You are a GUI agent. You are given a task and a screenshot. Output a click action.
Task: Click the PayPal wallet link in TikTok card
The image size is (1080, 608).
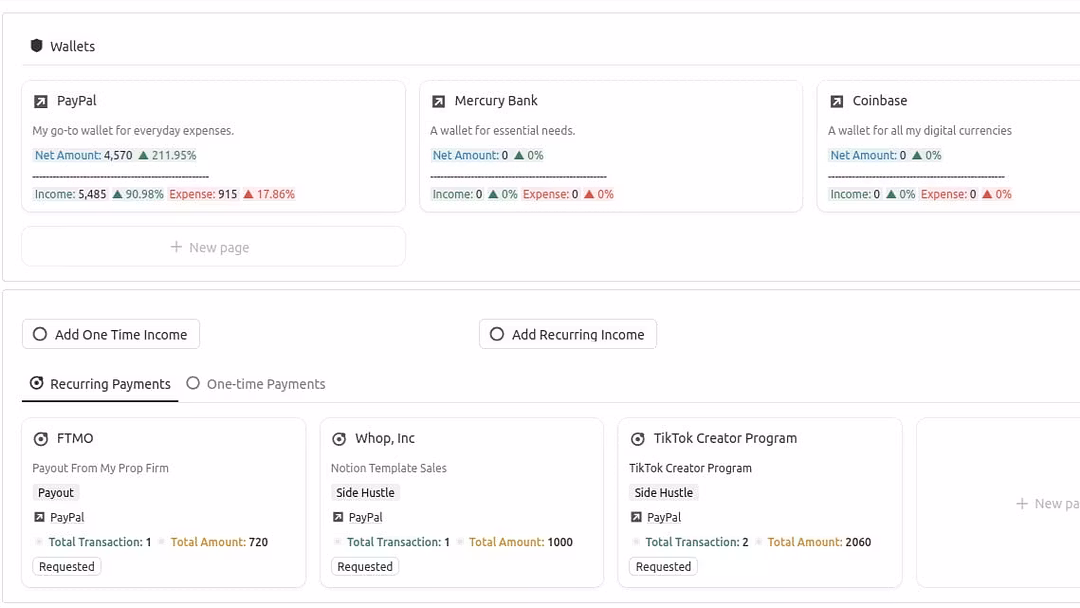pos(664,517)
